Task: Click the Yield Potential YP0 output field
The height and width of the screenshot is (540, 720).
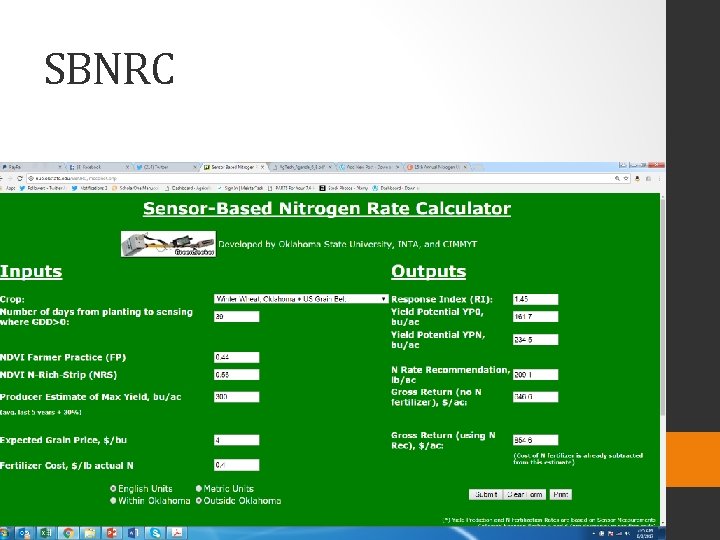Action: pyautogui.click(x=535, y=316)
